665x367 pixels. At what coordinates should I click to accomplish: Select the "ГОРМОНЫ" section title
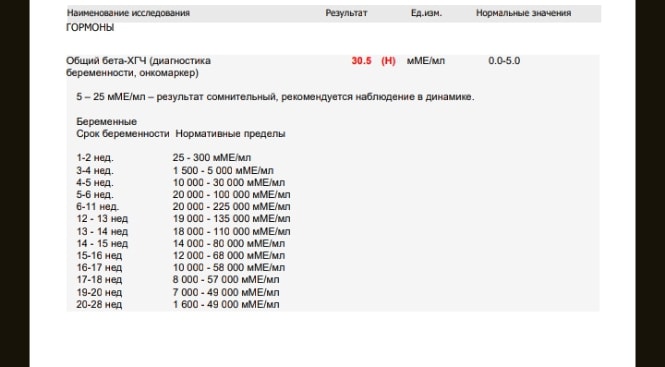[x=90, y=28]
